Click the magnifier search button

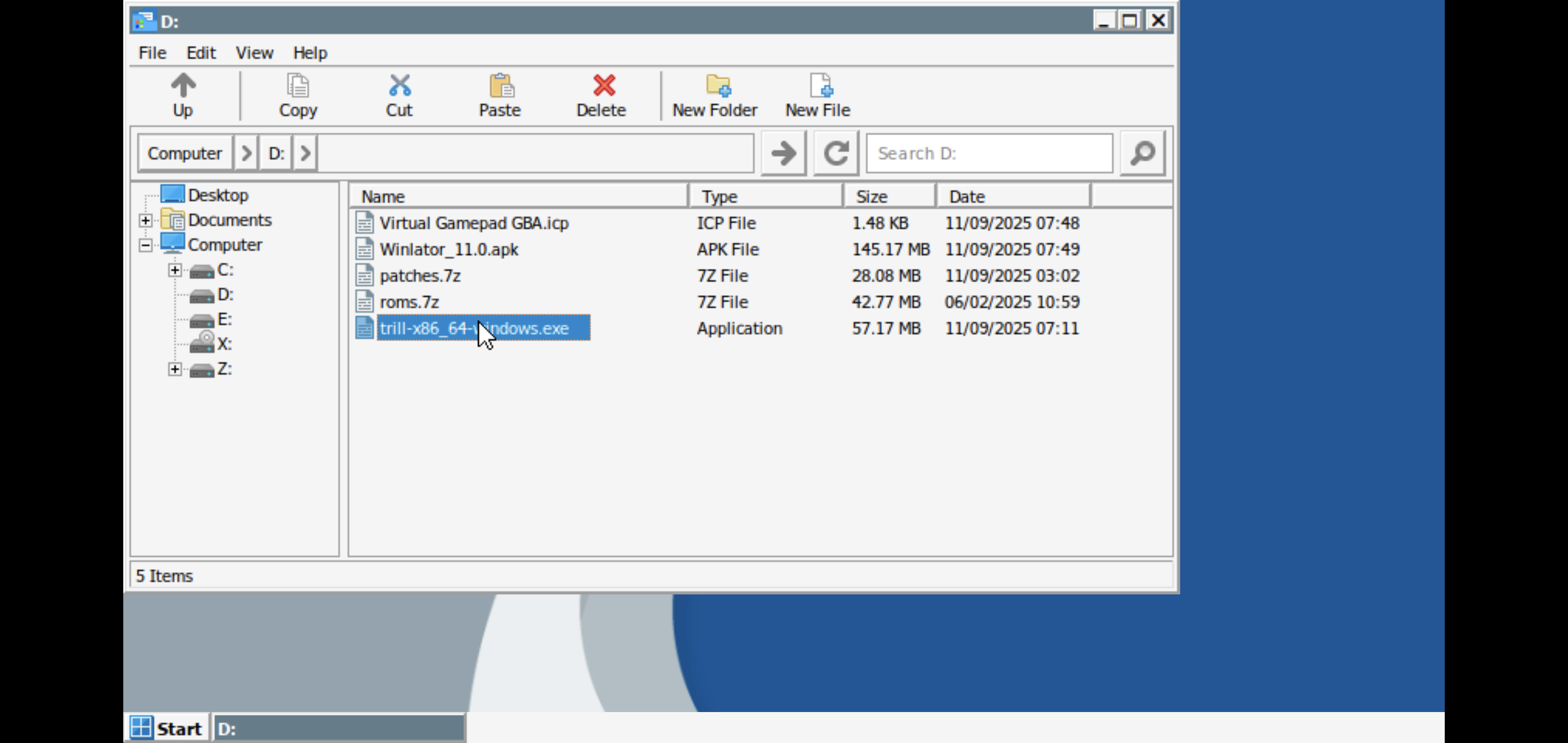[x=1142, y=153]
